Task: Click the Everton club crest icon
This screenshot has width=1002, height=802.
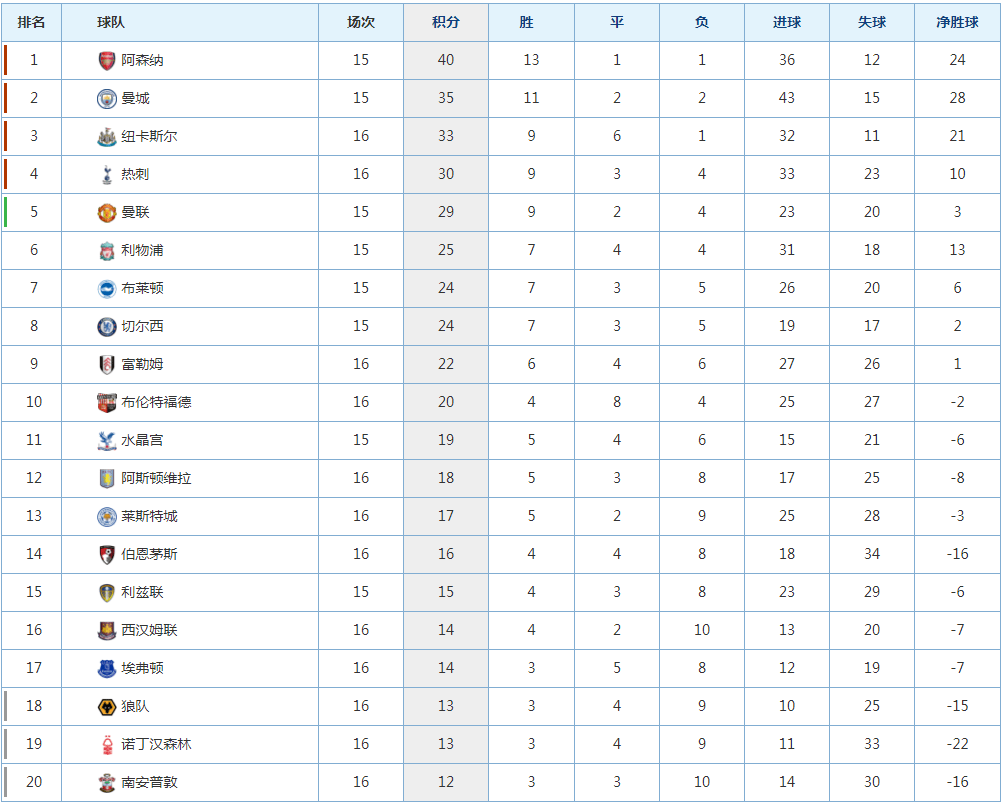Action: click(x=107, y=668)
